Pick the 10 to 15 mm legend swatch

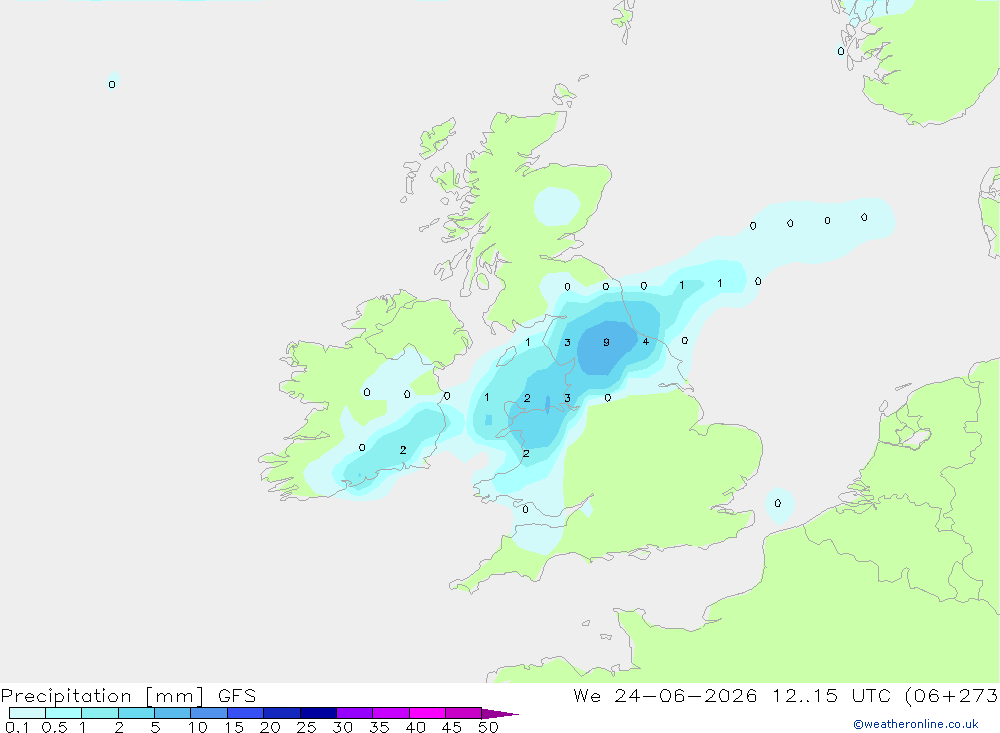point(209,713)
